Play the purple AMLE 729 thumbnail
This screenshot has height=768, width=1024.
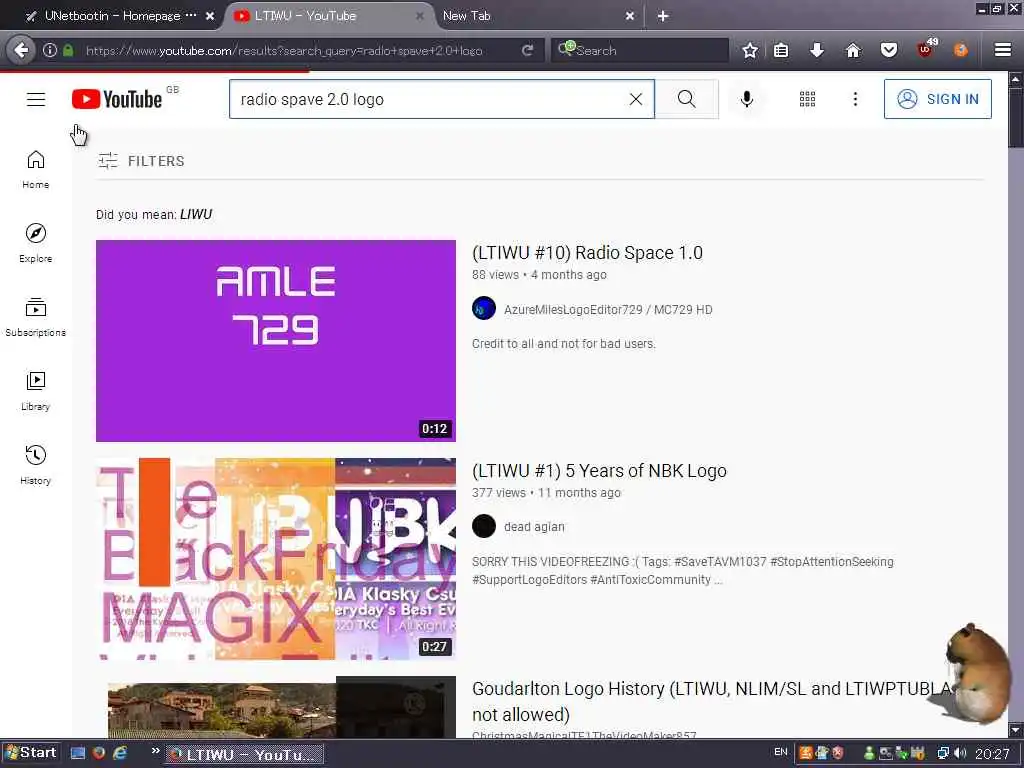276,341
